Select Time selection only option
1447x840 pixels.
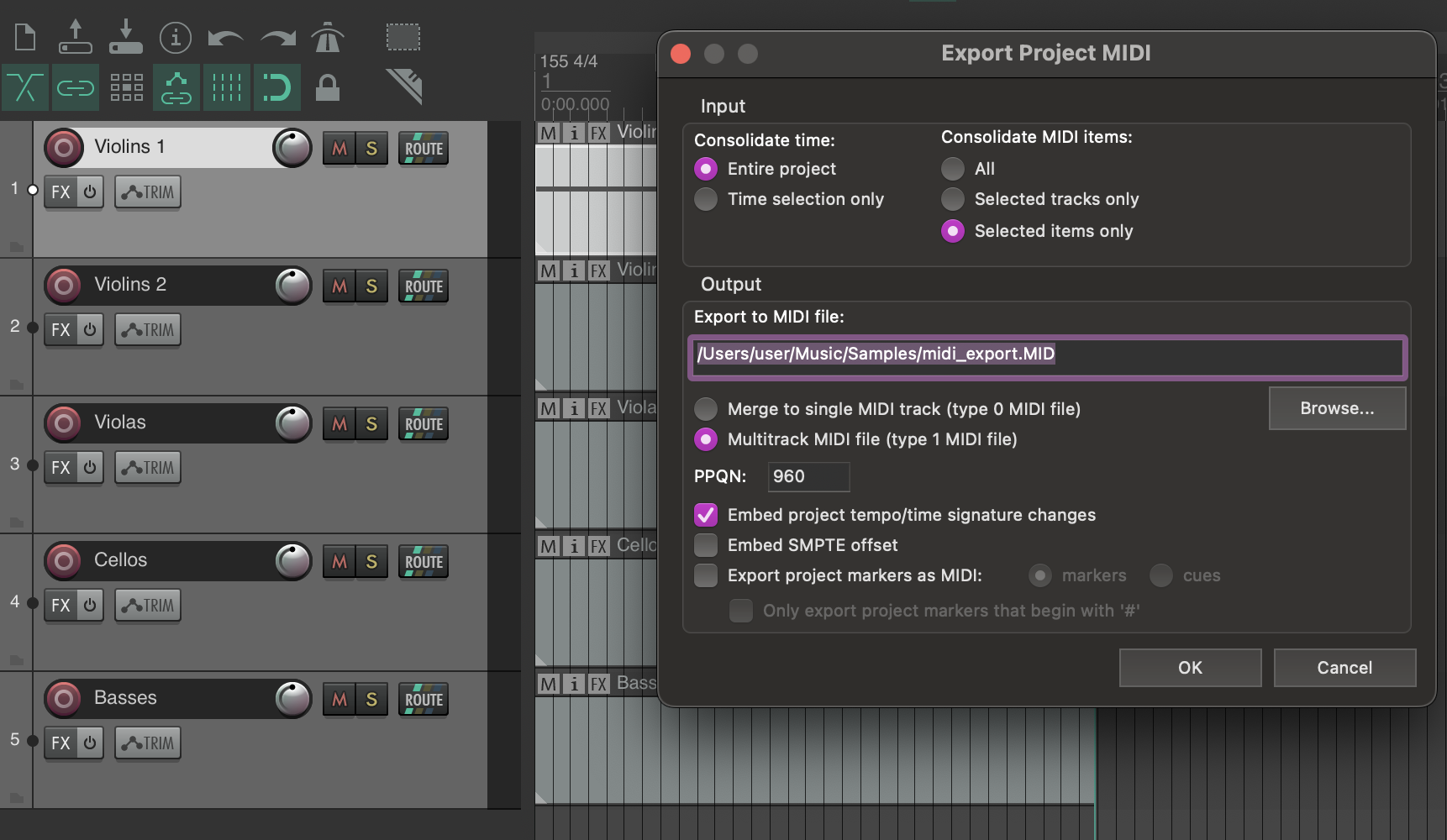point(706,199)
